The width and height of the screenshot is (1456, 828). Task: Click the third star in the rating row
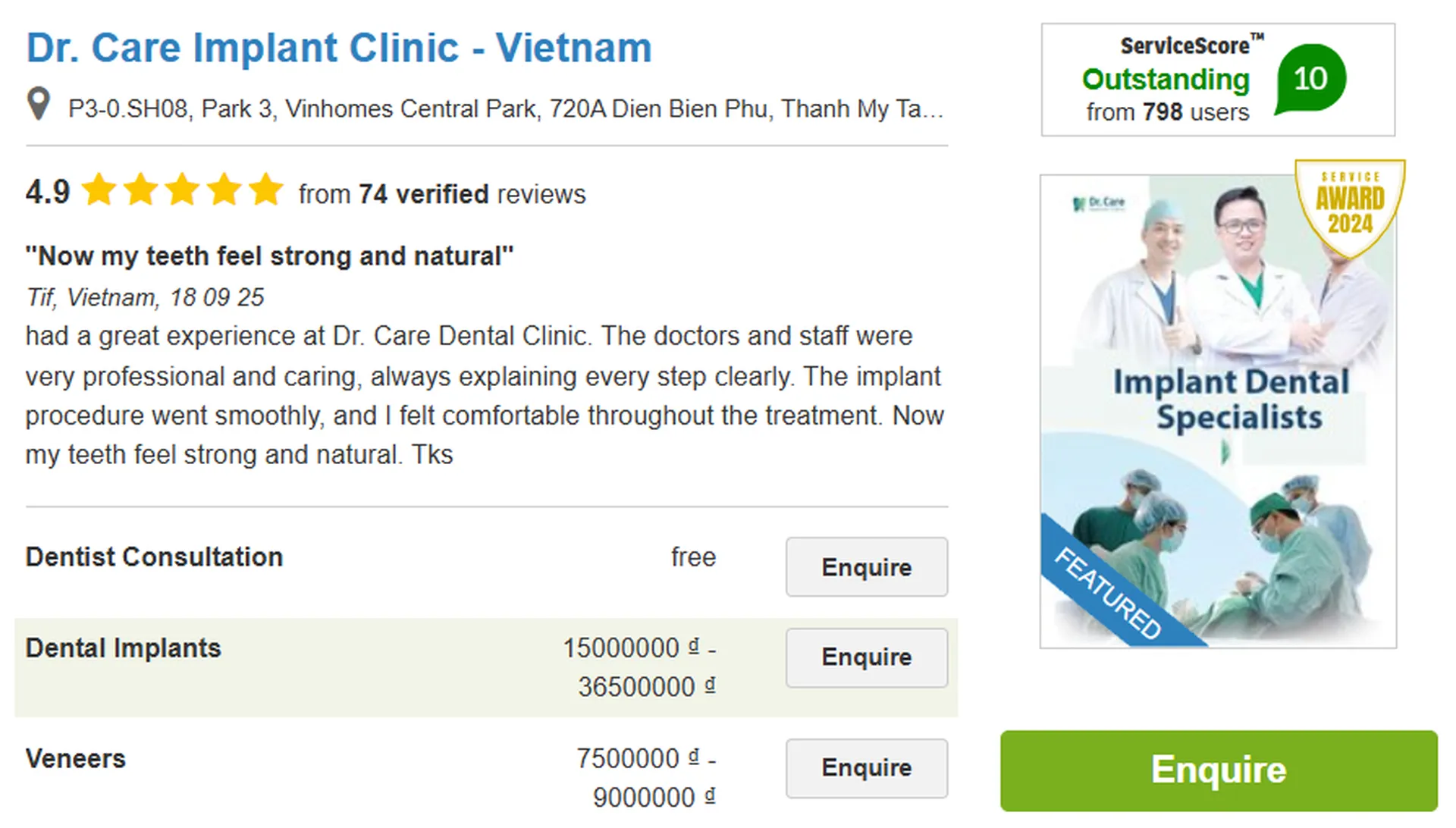pos(182,190)
